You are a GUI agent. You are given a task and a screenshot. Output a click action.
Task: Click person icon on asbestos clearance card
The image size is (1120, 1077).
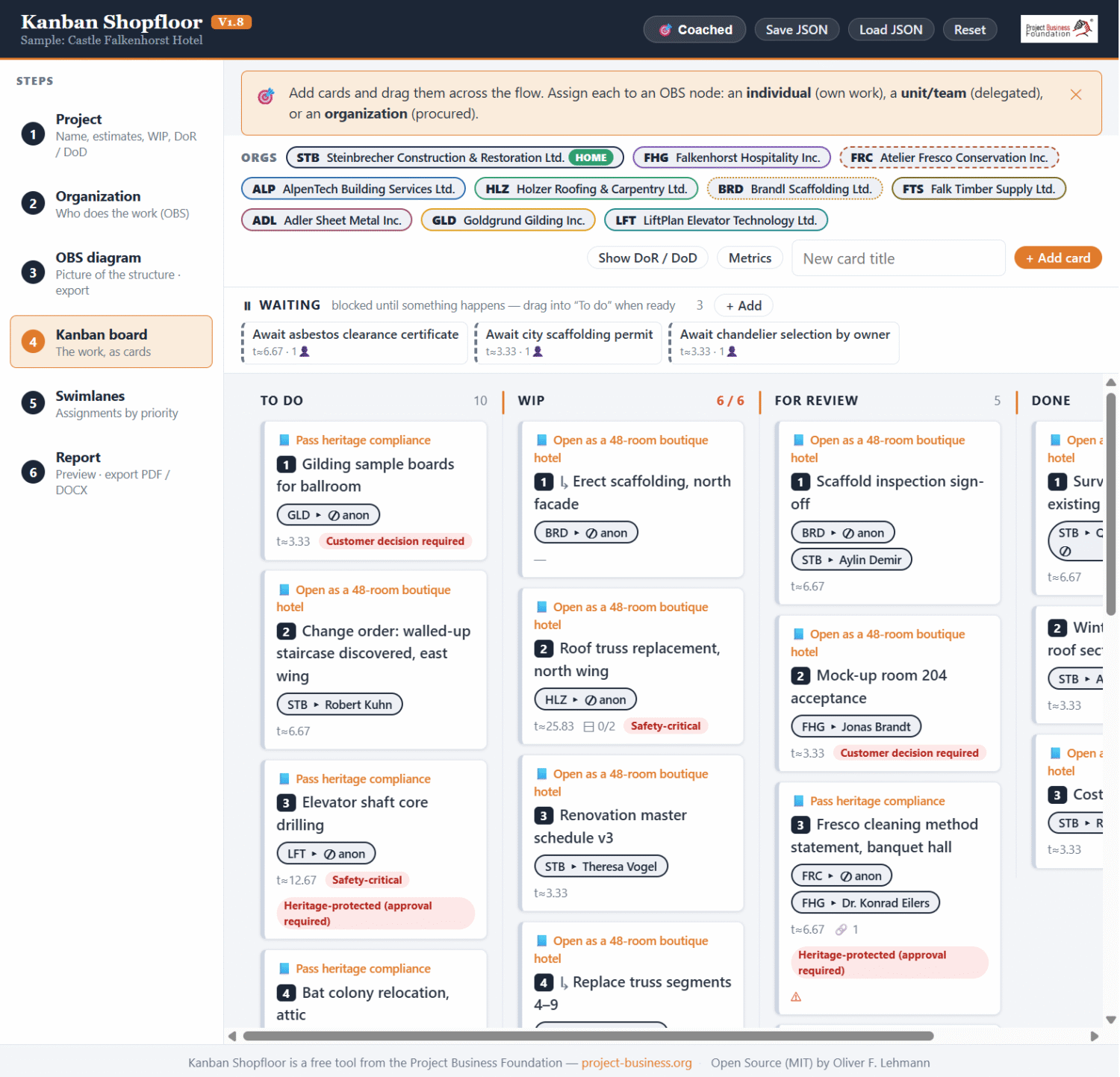click(305, 352)
